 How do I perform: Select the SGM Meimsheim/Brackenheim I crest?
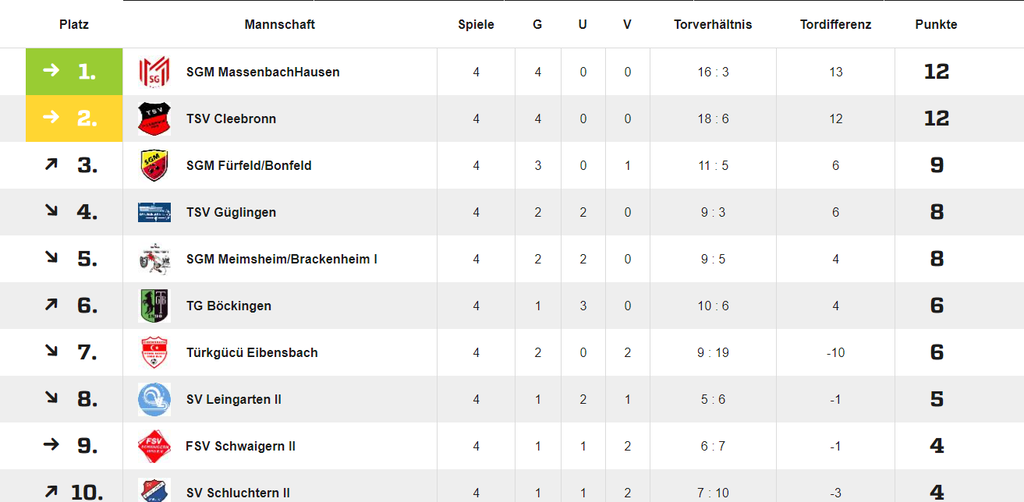(x=154, y=259)
